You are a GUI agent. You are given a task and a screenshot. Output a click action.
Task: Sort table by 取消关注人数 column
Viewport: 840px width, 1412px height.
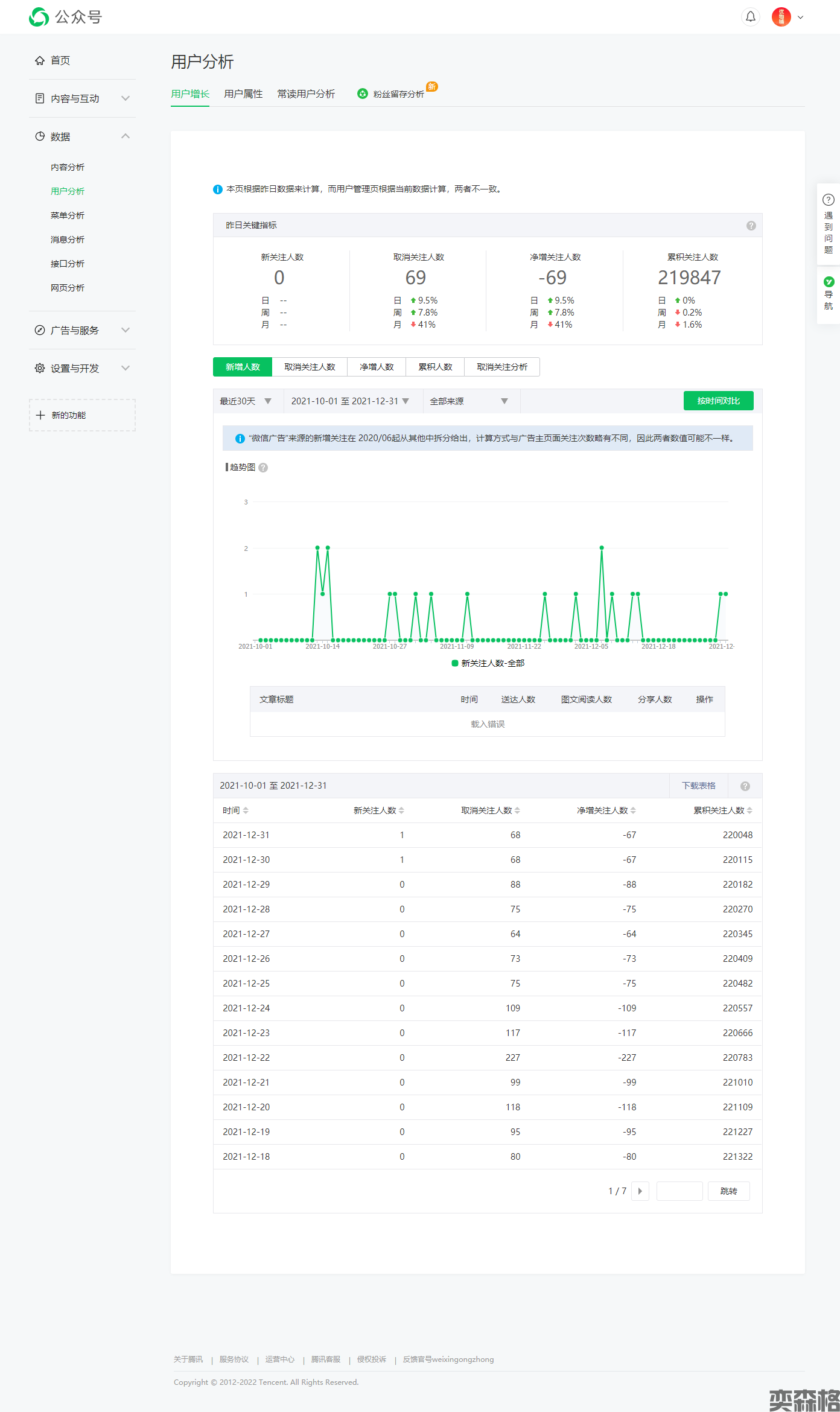[x=490, y=810]
